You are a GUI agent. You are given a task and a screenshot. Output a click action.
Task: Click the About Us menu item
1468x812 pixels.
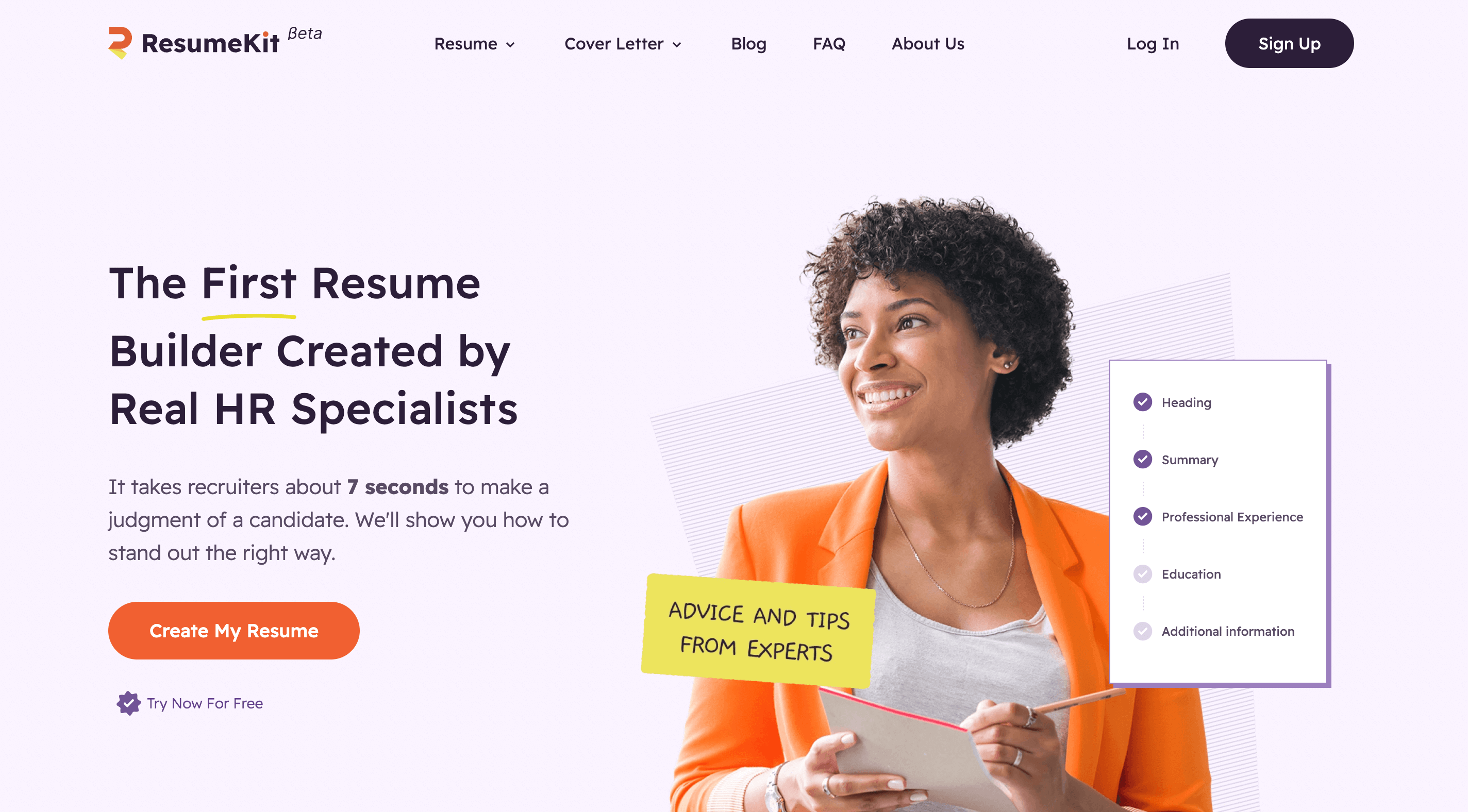point(928,43)
